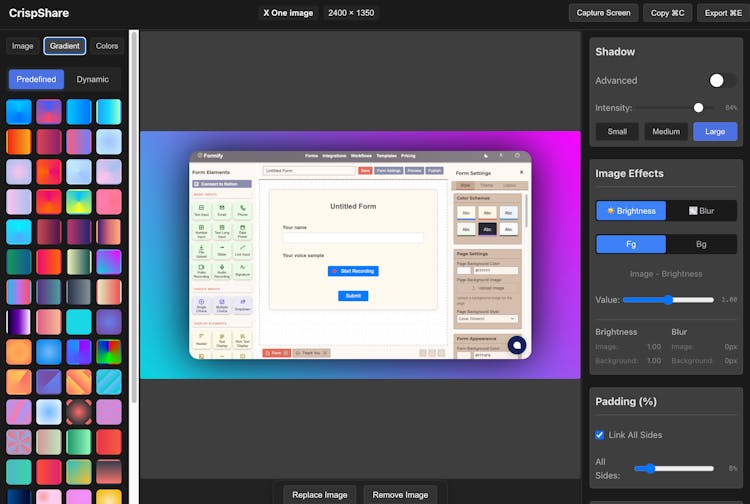This screenshot has width=750, height=504.
Task: Click the Export button
Action: coord(720,13)
